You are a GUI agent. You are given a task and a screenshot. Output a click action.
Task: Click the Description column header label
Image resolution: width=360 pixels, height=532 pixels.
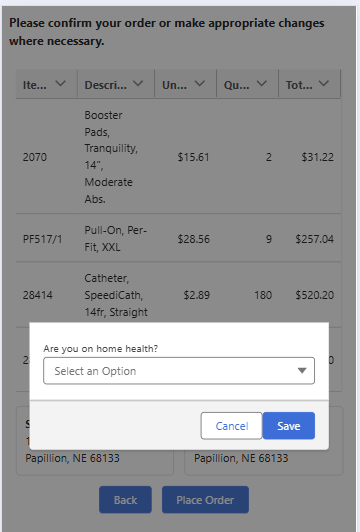point(106,85)
